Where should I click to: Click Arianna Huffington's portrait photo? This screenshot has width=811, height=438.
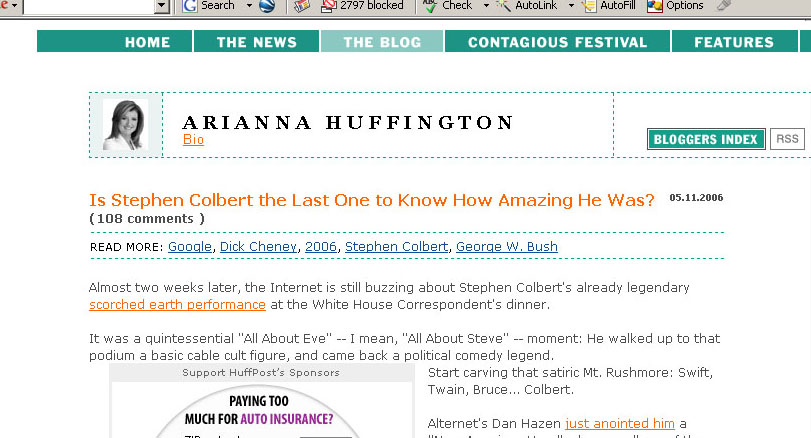click(x=126, y=125)
